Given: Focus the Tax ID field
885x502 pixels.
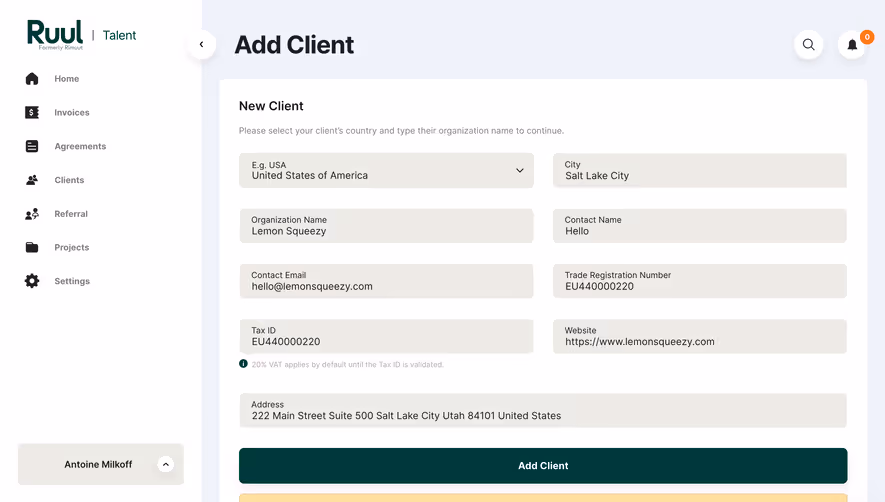Looking at the screenshot, I should (x=387, y=337).
